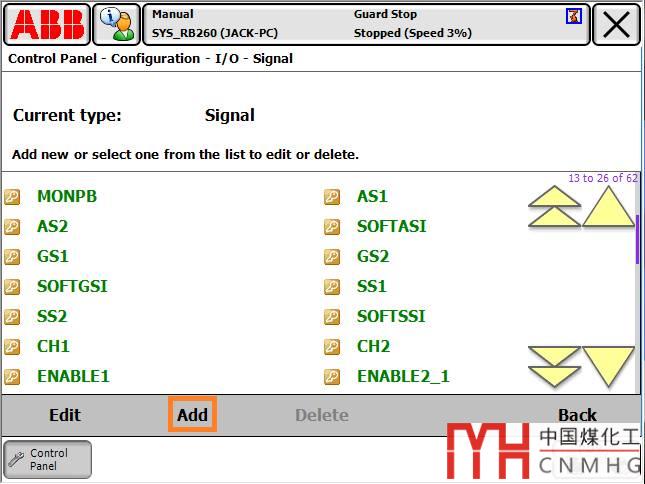Click the small robot icon in status bar
Image resolution: width=645 pixels, height=484 pixels.
573,16
